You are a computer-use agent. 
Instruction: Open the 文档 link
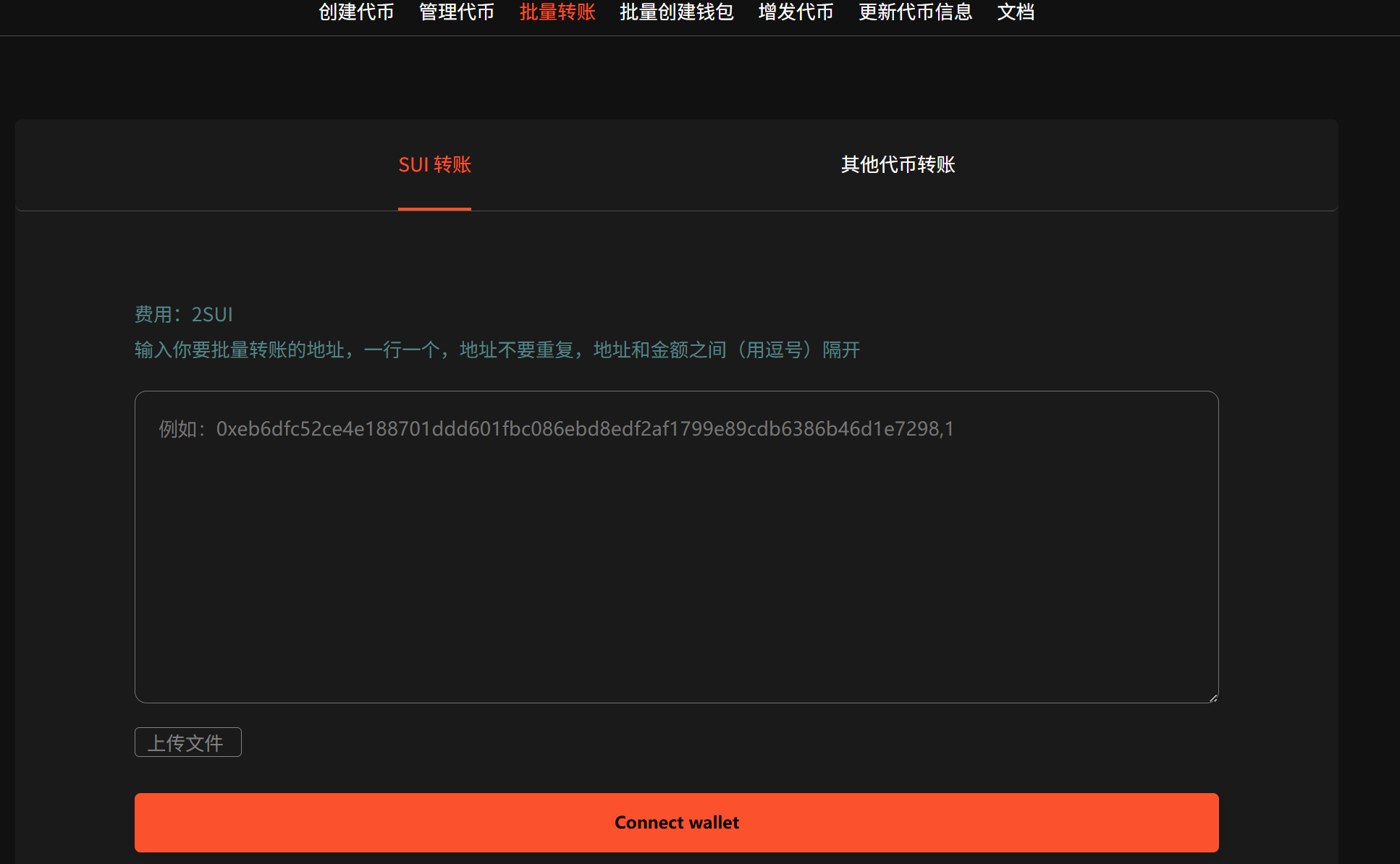pos(1016,12)
